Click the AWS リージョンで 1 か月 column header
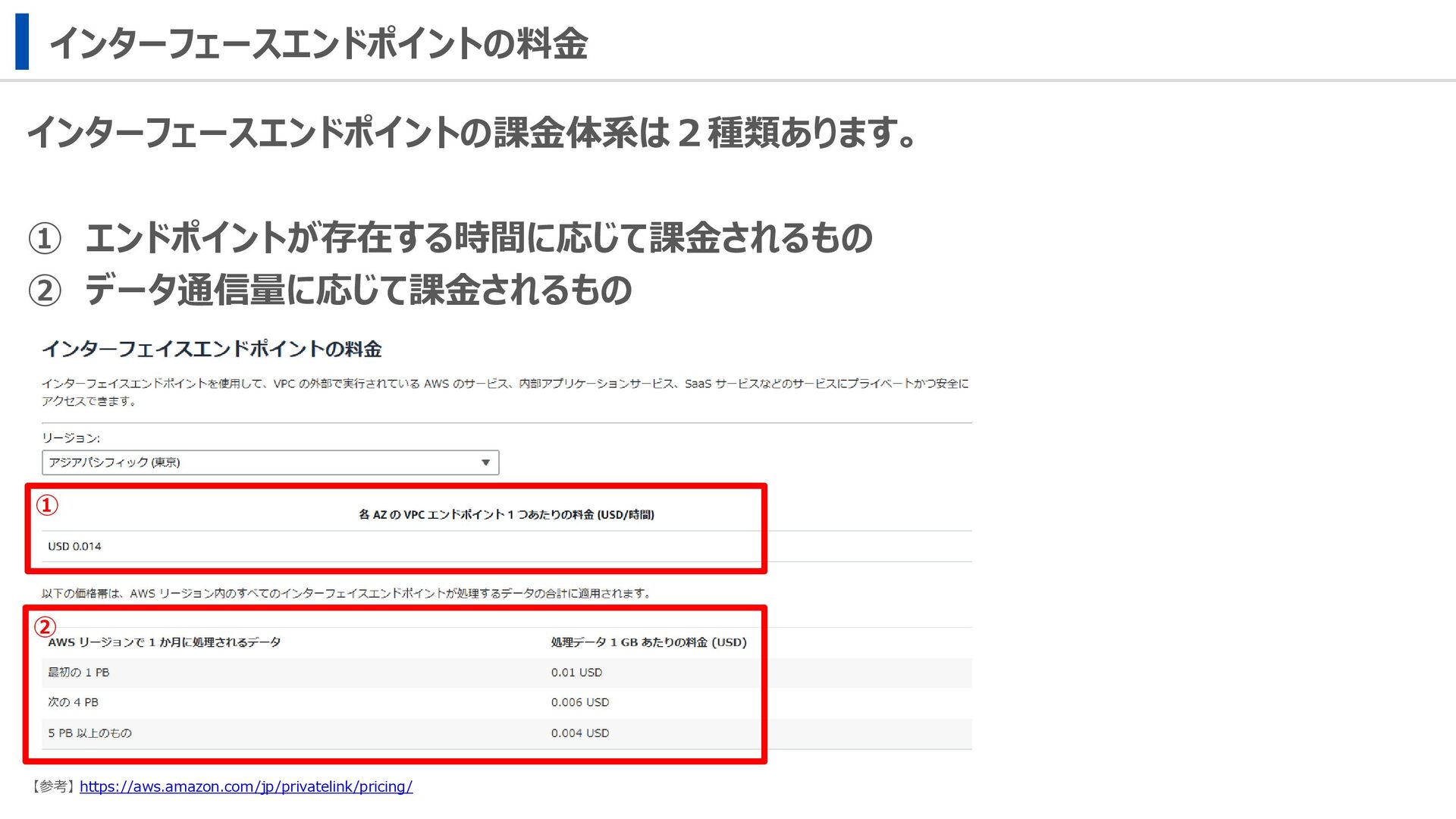The width and height of the screenshot is (1456, 819). [x=164, y=642]
